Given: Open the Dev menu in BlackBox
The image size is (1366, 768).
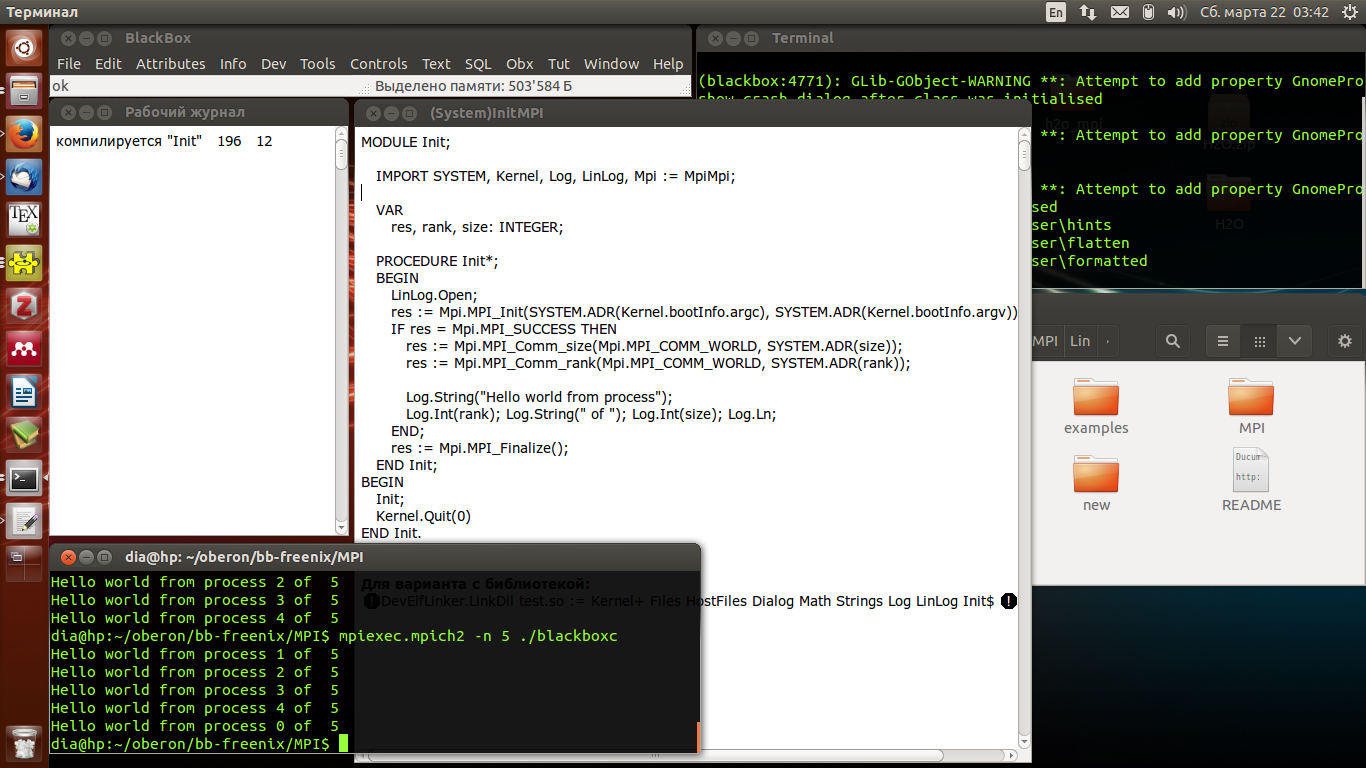Looking at the screenshot, I should (273, 64).
